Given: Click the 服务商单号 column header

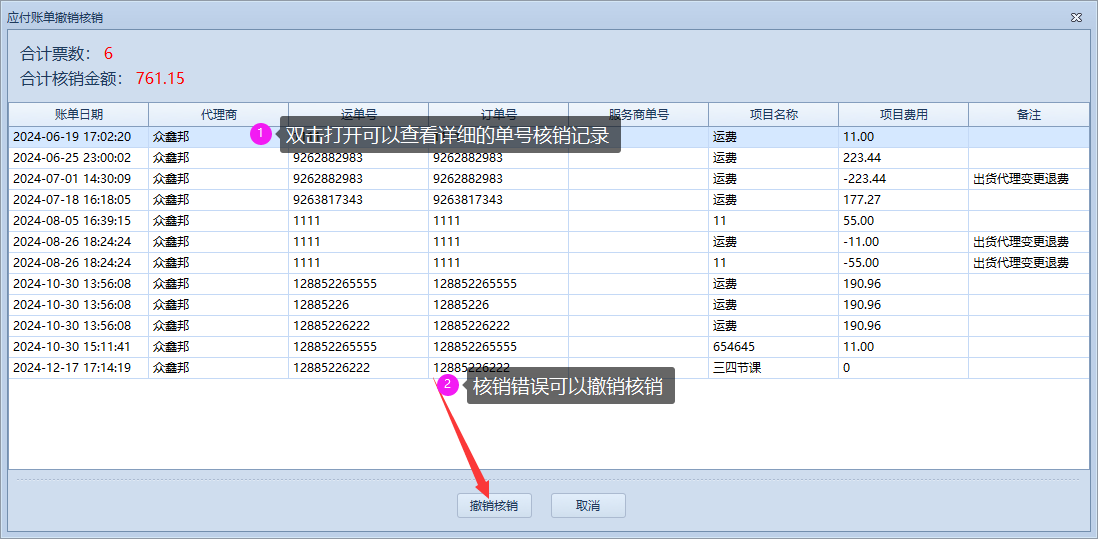Looking at the screenshot, I should pyautogui.click(x=638, y=115).
